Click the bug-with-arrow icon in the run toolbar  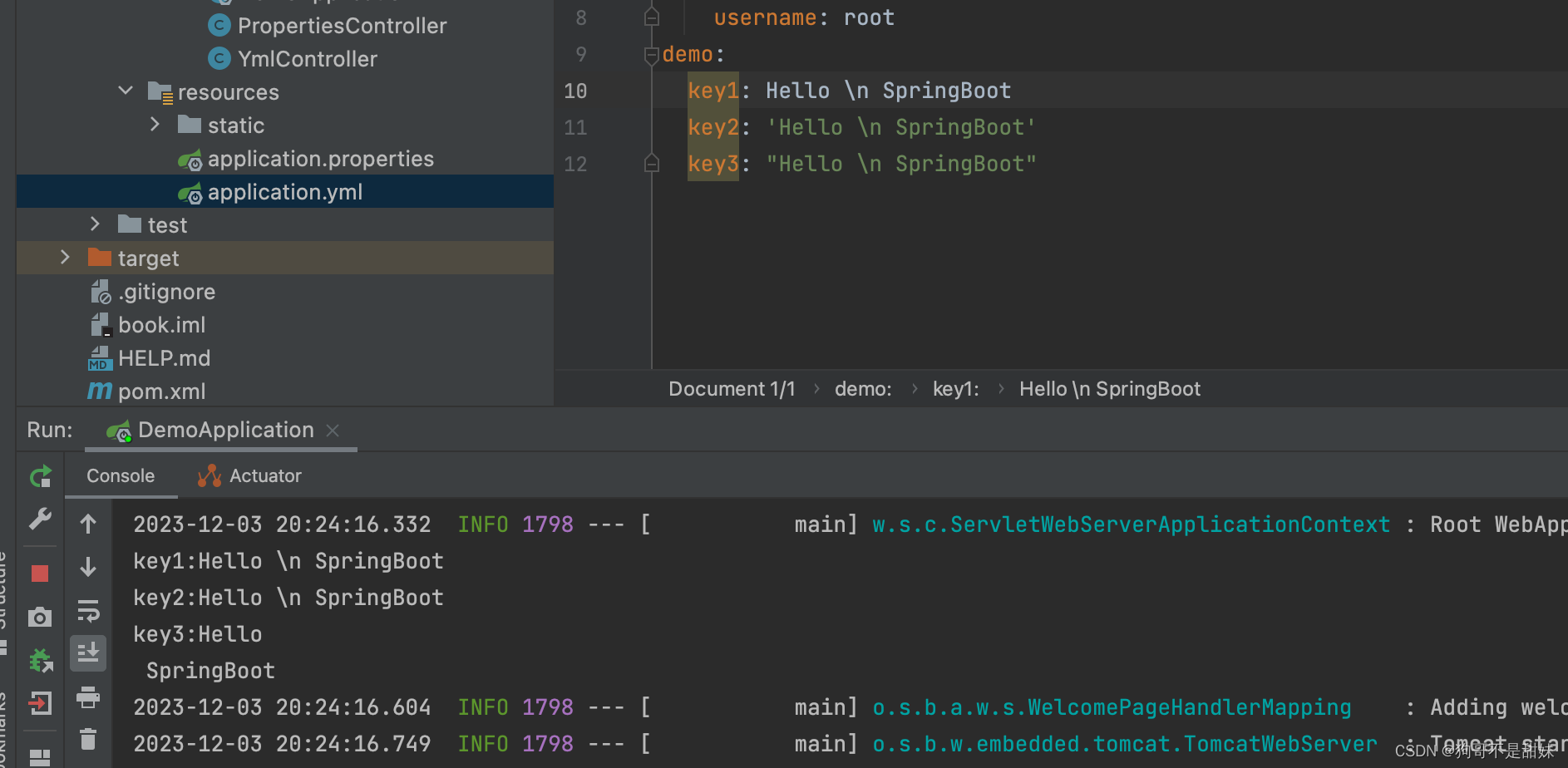(x=41, y=661)
